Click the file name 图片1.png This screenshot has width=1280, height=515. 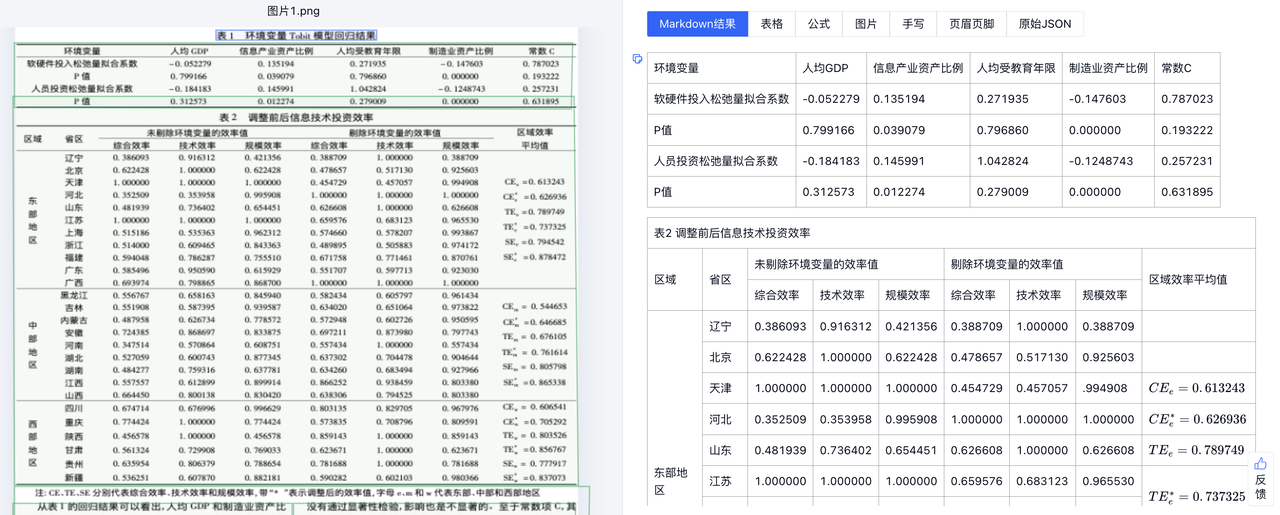point(294,10)
